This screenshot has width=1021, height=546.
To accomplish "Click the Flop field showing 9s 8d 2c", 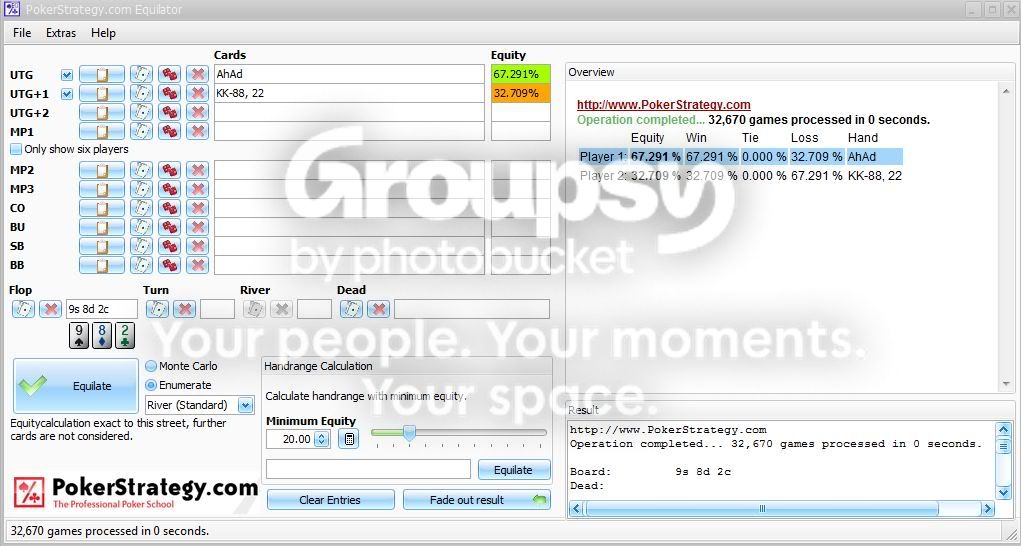I will (x=102, y=309).
